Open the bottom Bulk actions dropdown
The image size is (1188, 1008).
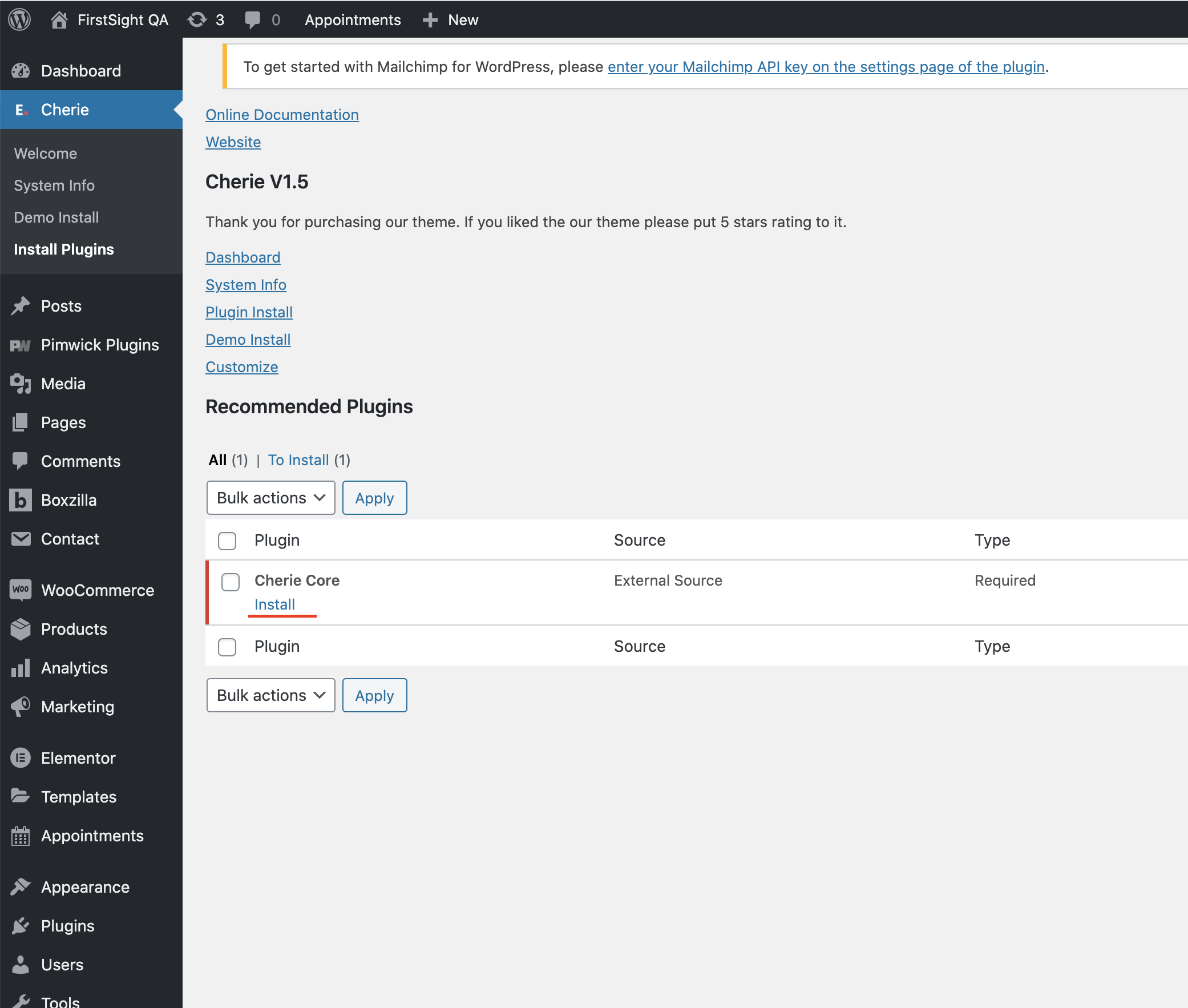(x=270, y=695)
